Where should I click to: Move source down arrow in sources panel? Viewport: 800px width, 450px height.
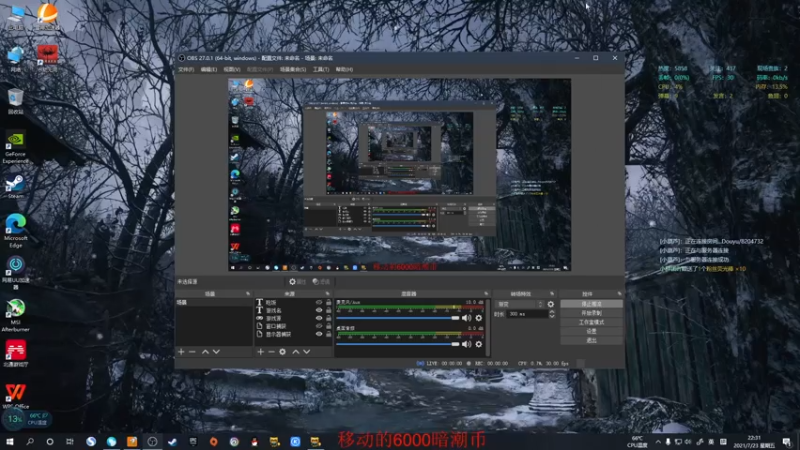pos(307,352)
